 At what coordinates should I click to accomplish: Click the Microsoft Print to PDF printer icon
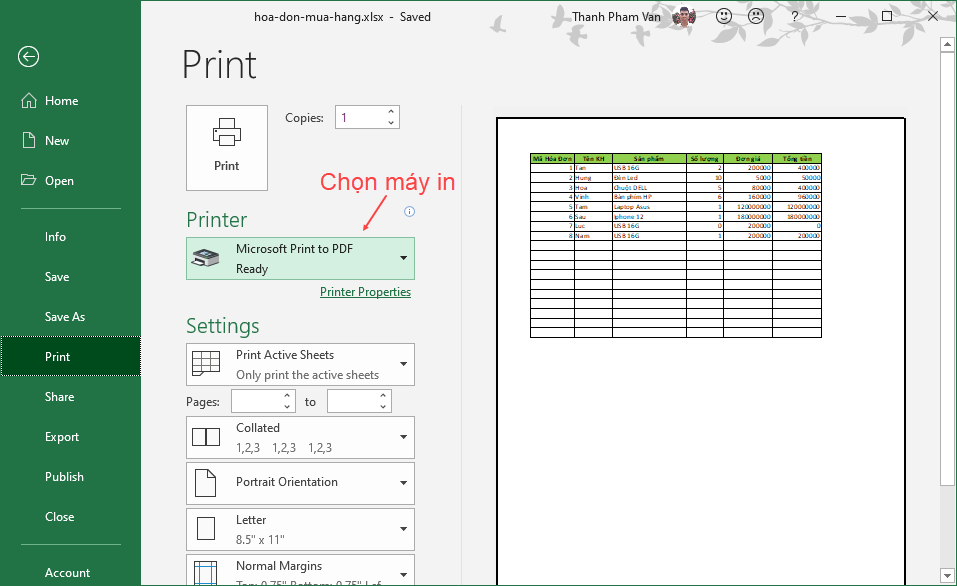coord(205,258)
